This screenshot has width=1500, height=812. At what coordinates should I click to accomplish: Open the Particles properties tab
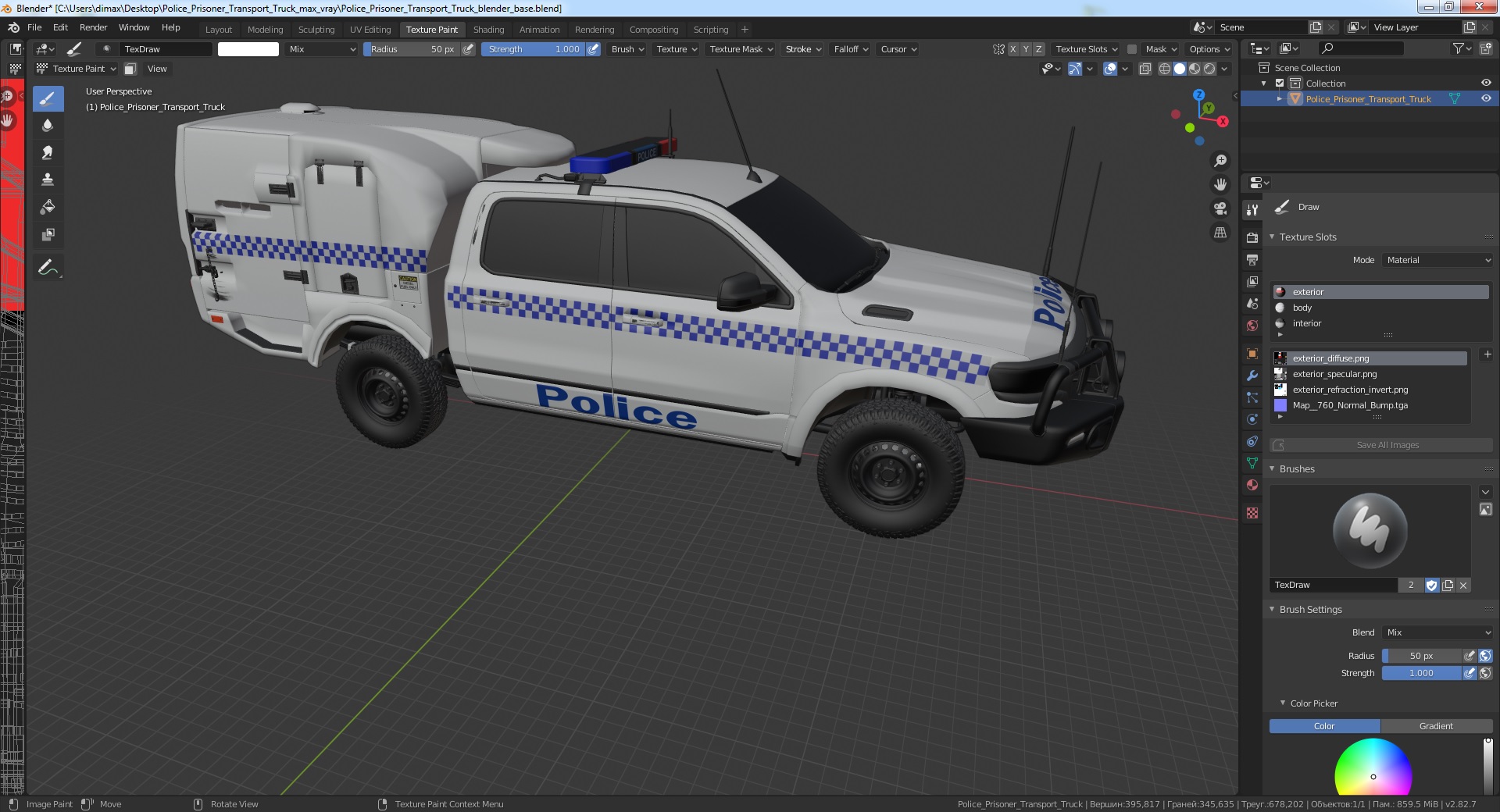1252,397
